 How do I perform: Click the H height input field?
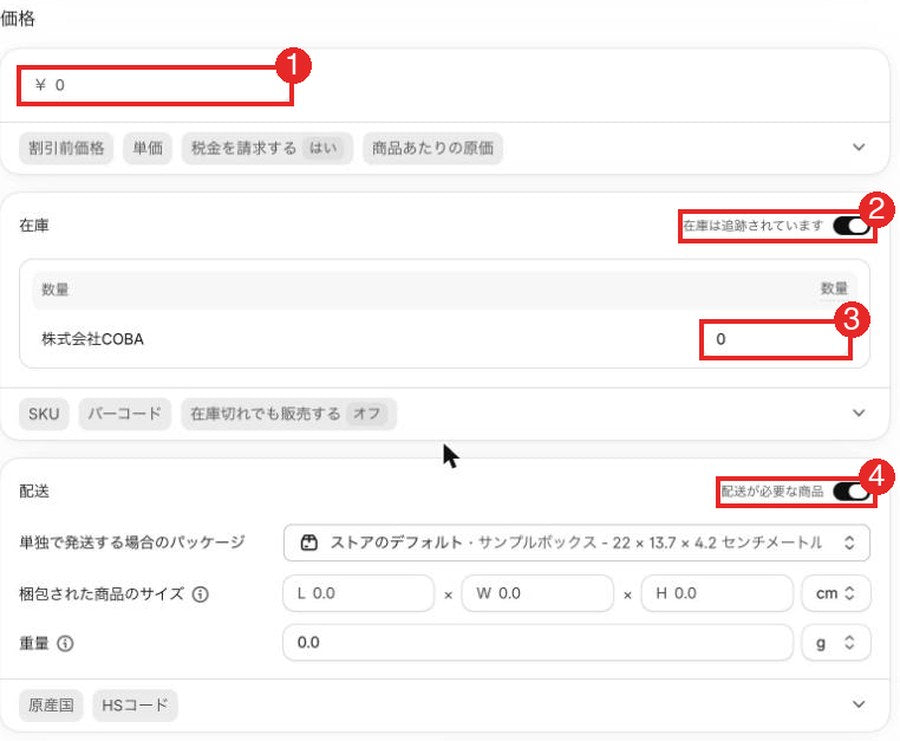[717, 593]
